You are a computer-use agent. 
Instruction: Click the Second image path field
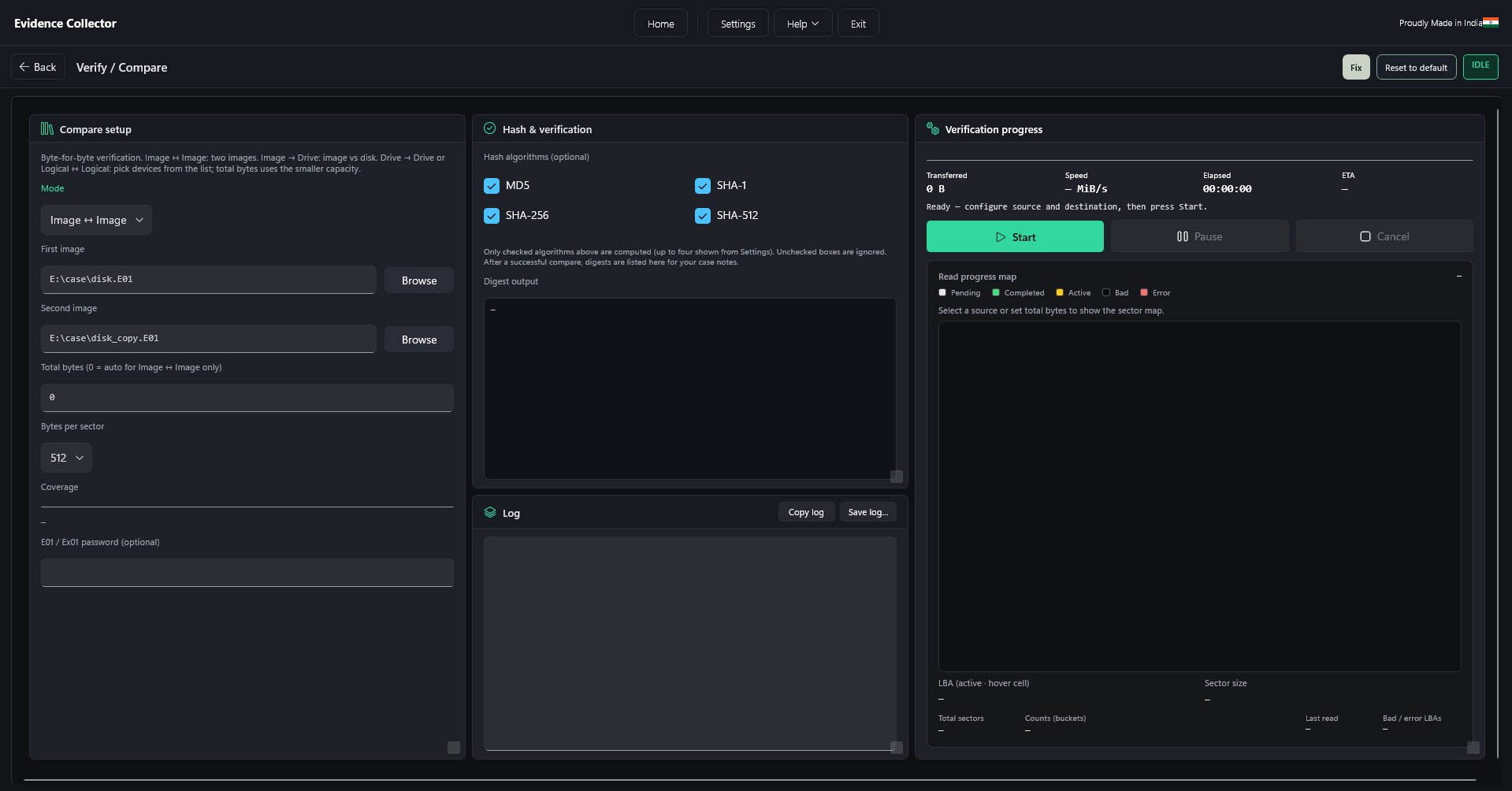pyautogui.click(x=208, y=339)
